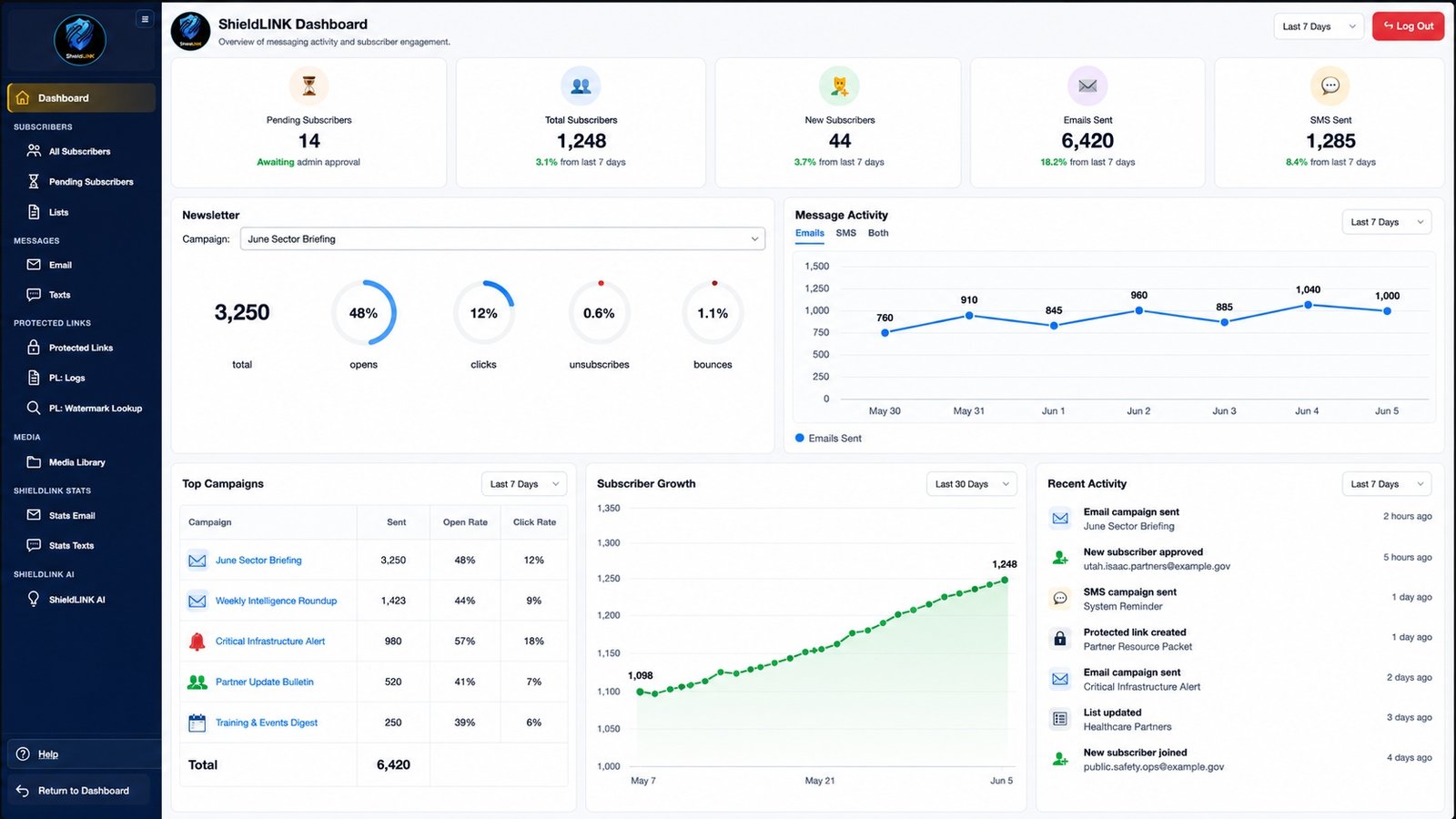Open the header Last 7 Days dropdown

(x=1319, y=26)
